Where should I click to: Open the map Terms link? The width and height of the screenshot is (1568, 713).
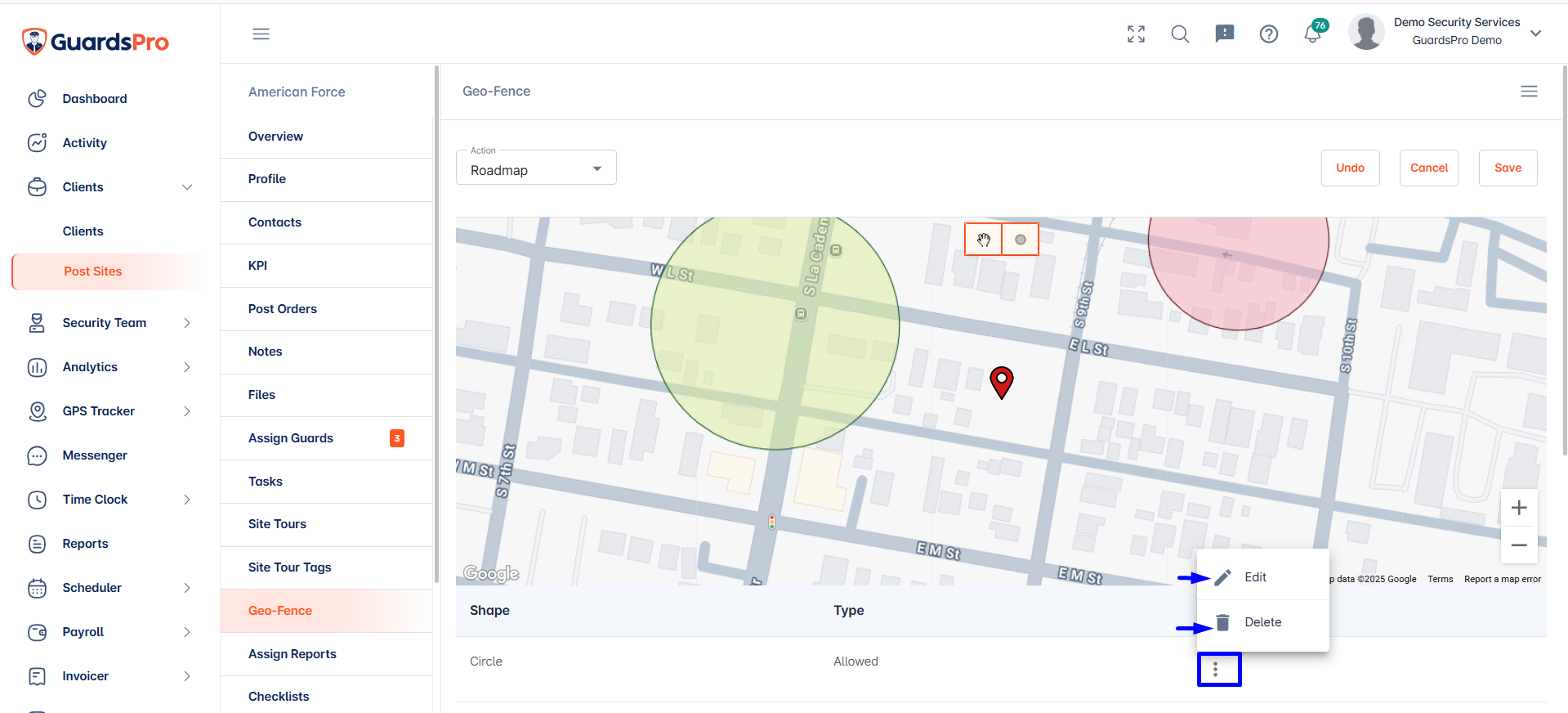pos(1440,579)
